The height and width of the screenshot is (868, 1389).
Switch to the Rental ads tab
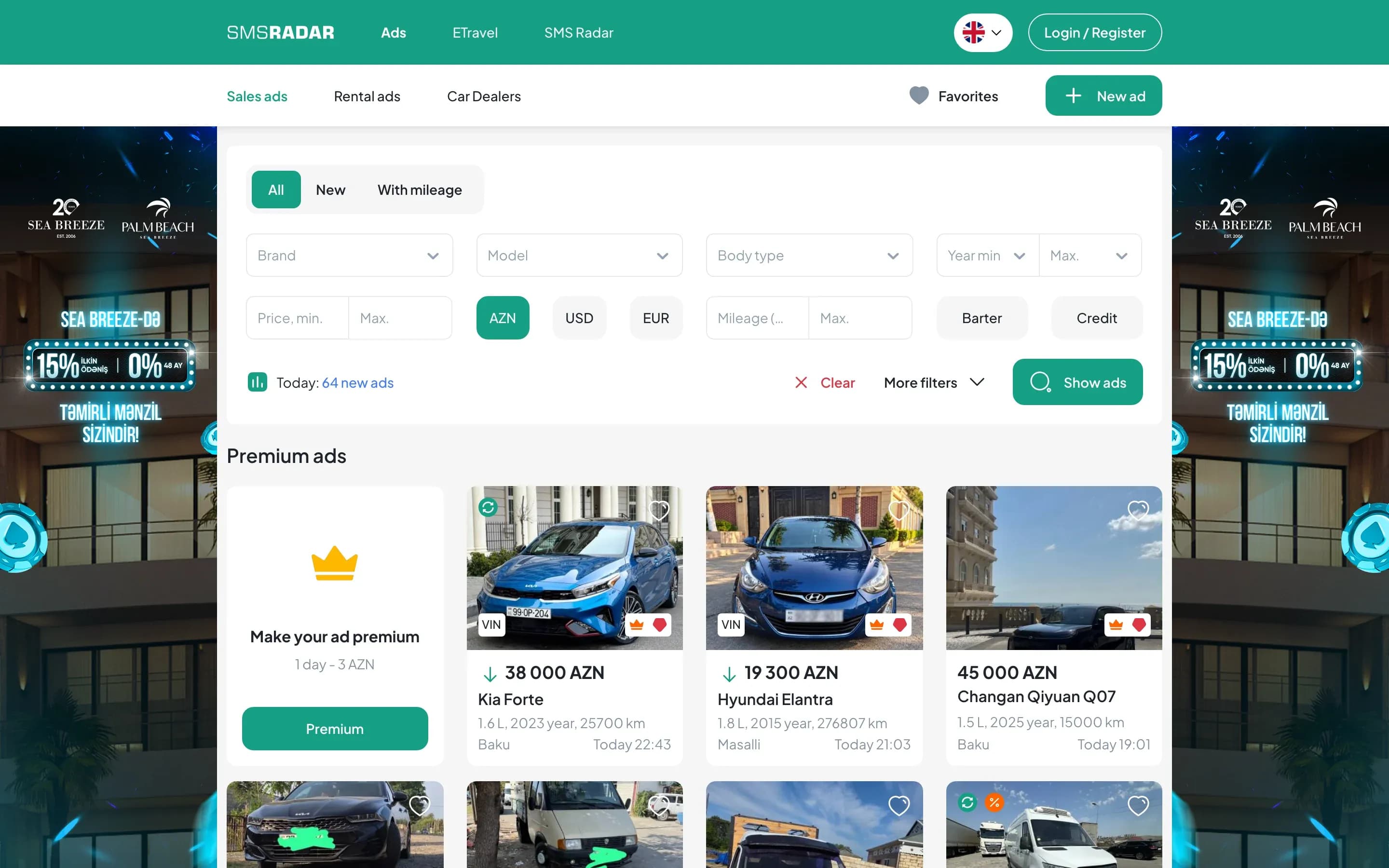click(367, 96)
